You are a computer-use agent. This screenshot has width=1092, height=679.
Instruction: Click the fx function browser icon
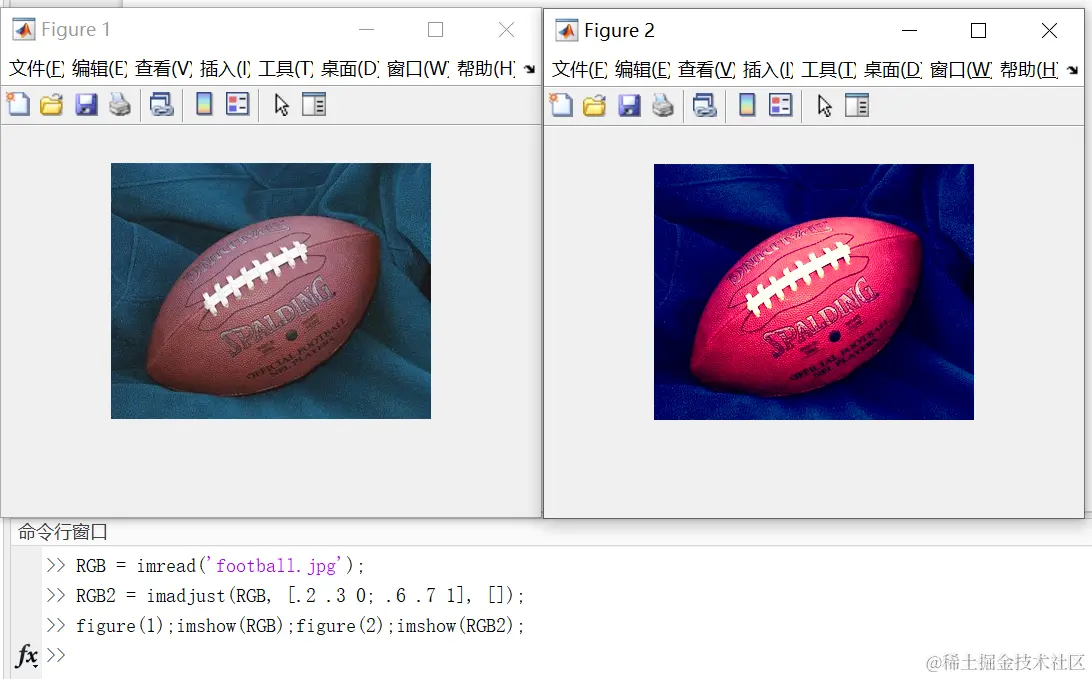pyautogui.click(x=26, y=655)
